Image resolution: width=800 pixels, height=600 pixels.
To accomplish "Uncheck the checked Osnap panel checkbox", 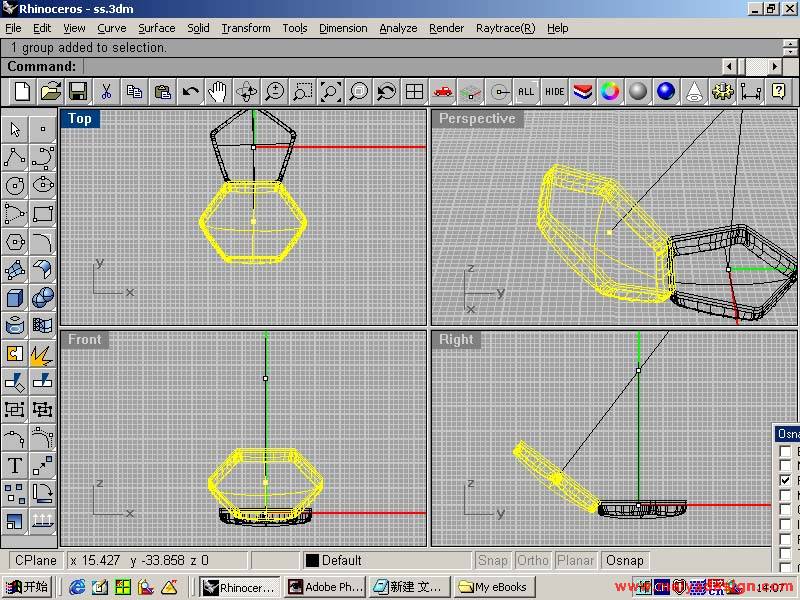I will (786, 480).
